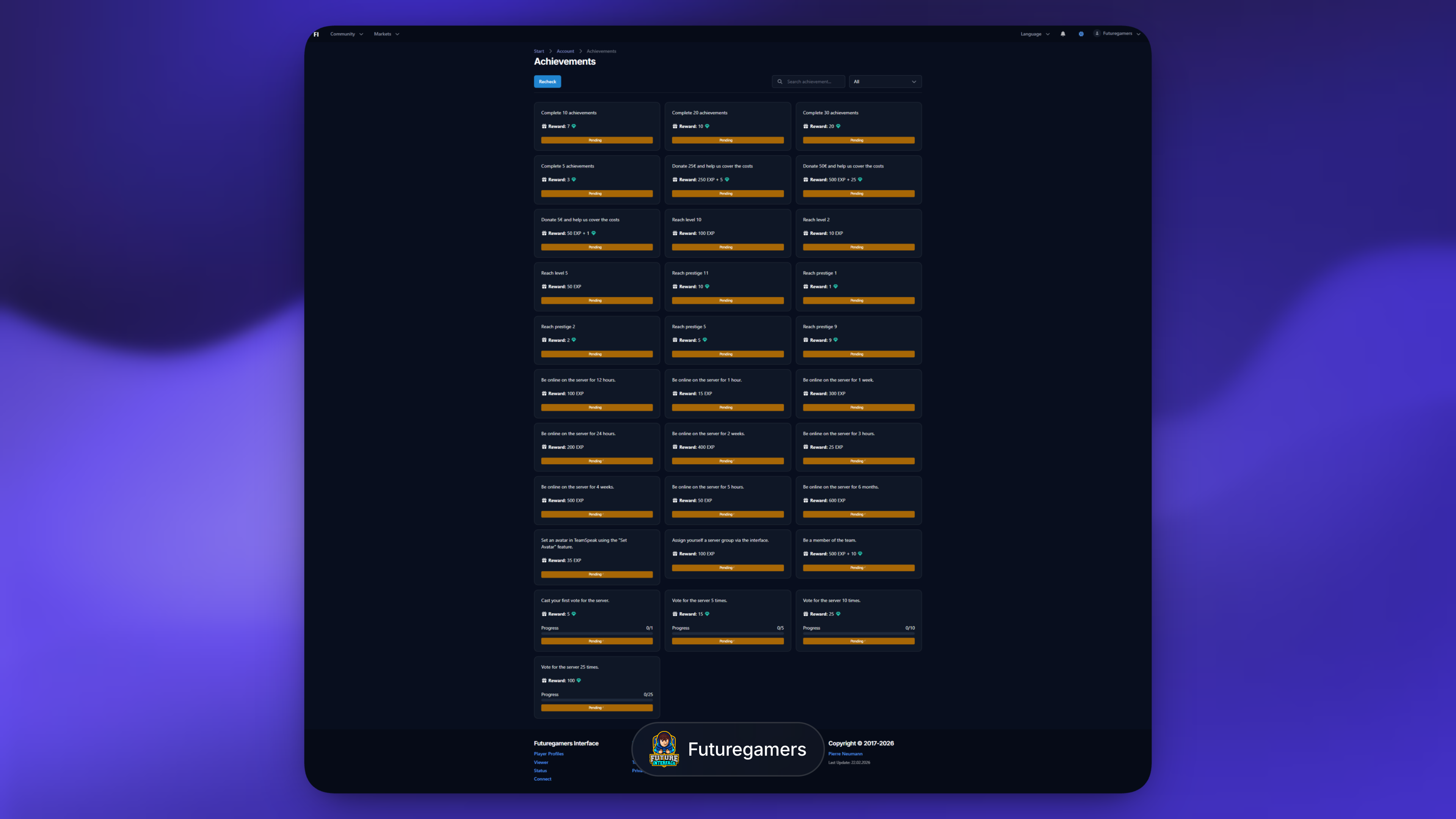Click the FI logo in the navbar
Image resolution: width=1456 pixels, height=819 pixels.
[317, 34]
